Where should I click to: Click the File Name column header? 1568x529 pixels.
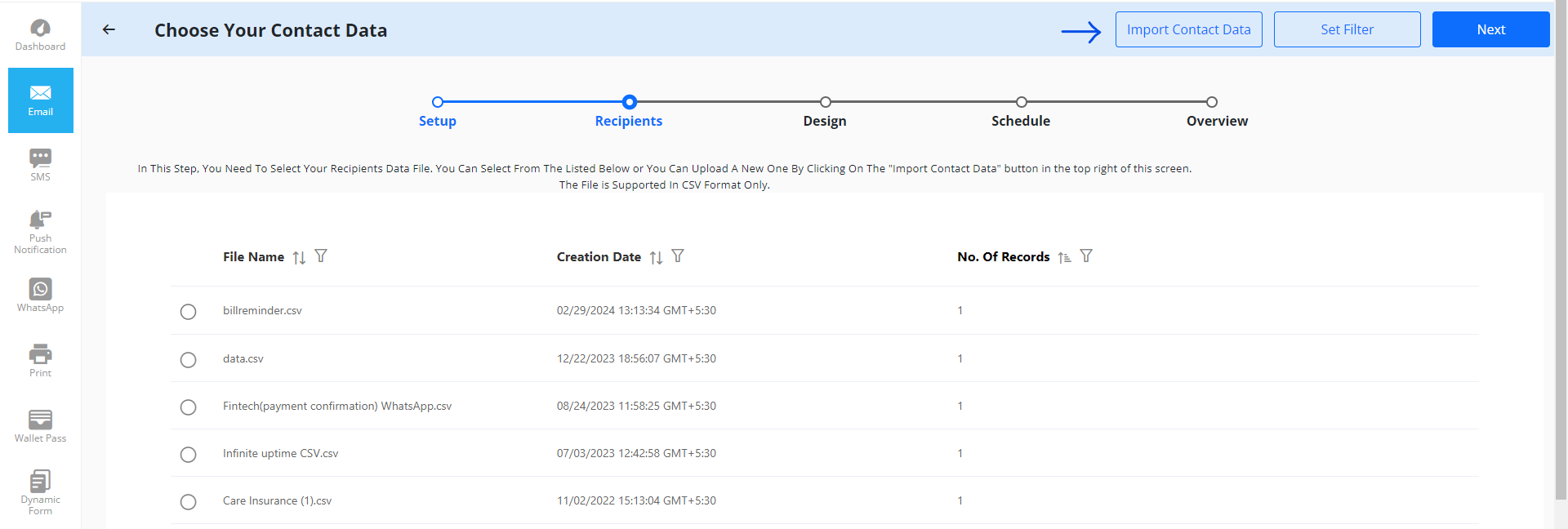[253, 256]
